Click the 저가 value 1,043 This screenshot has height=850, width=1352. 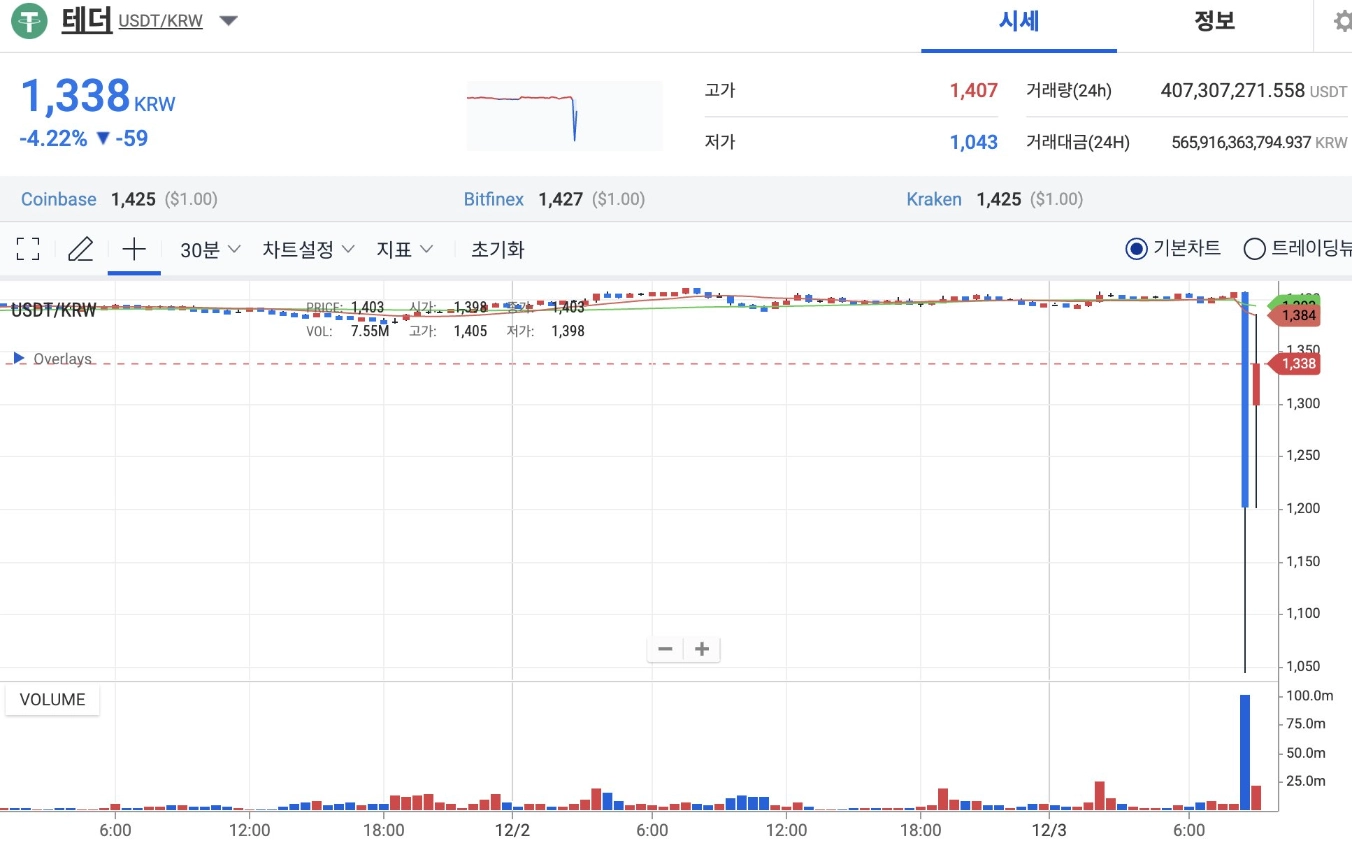click(x=974, y=142)
